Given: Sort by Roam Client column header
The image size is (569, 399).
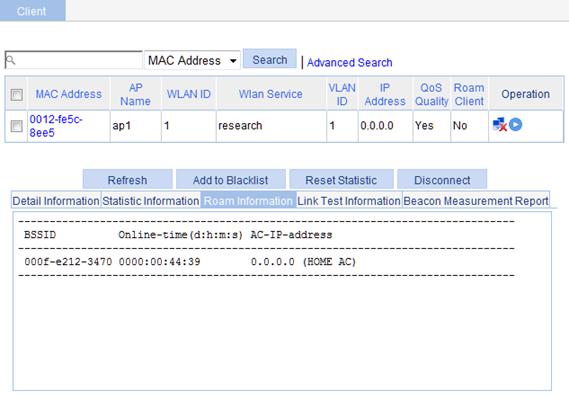Looking at the screenshot, I should (469, 94).
